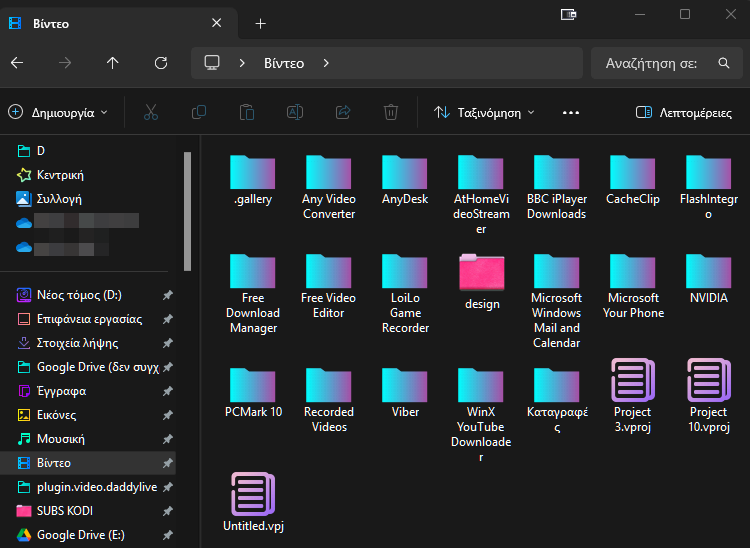Viewport: 750px width, 548px height.
Task: Unpin Μουσική from quick access
Action: click(167, 439)
